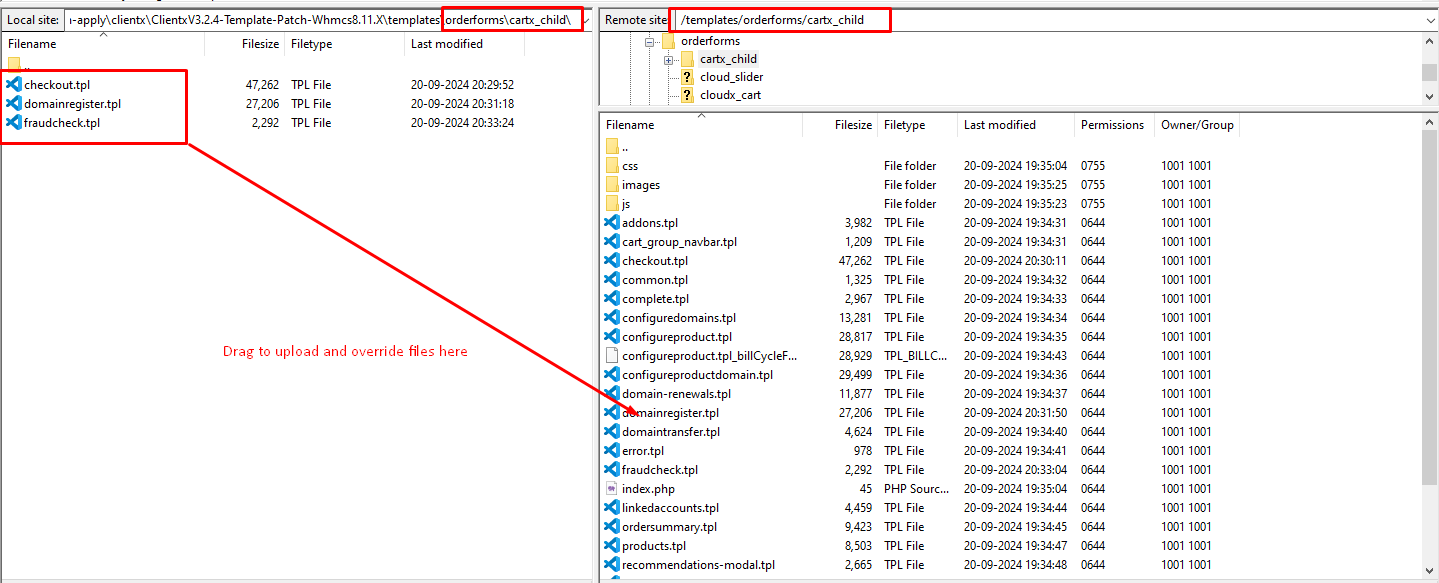
Task: Click the addons.tpl file icon in remote list
Action: pos(612,223)
